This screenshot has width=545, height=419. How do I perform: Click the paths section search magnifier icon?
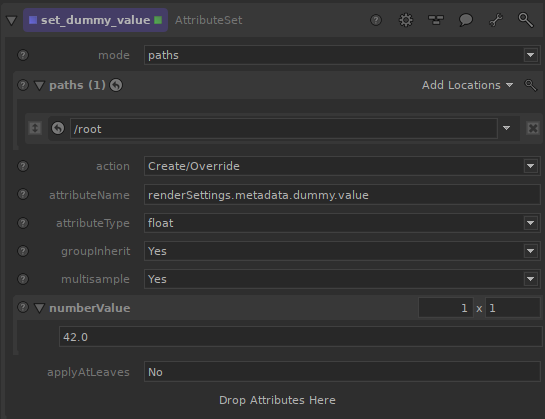coord(530,85)
